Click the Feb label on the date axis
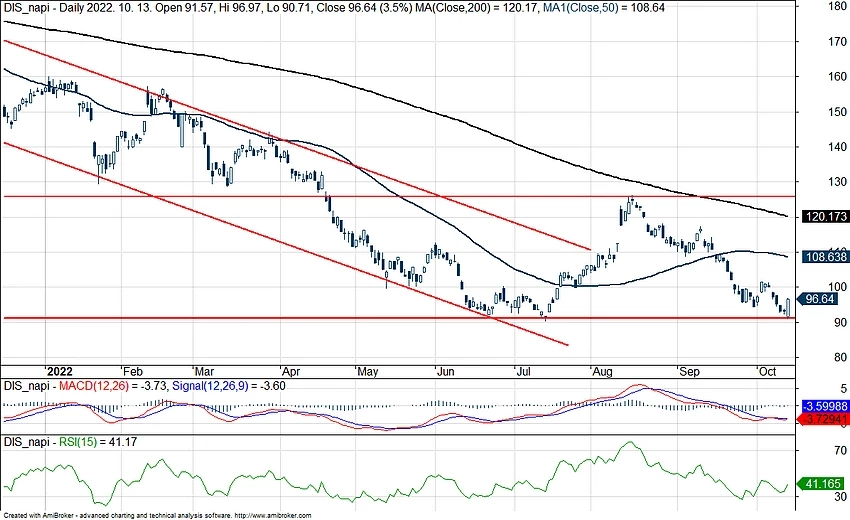The image size is (850, 520). [x=132, y=371]
